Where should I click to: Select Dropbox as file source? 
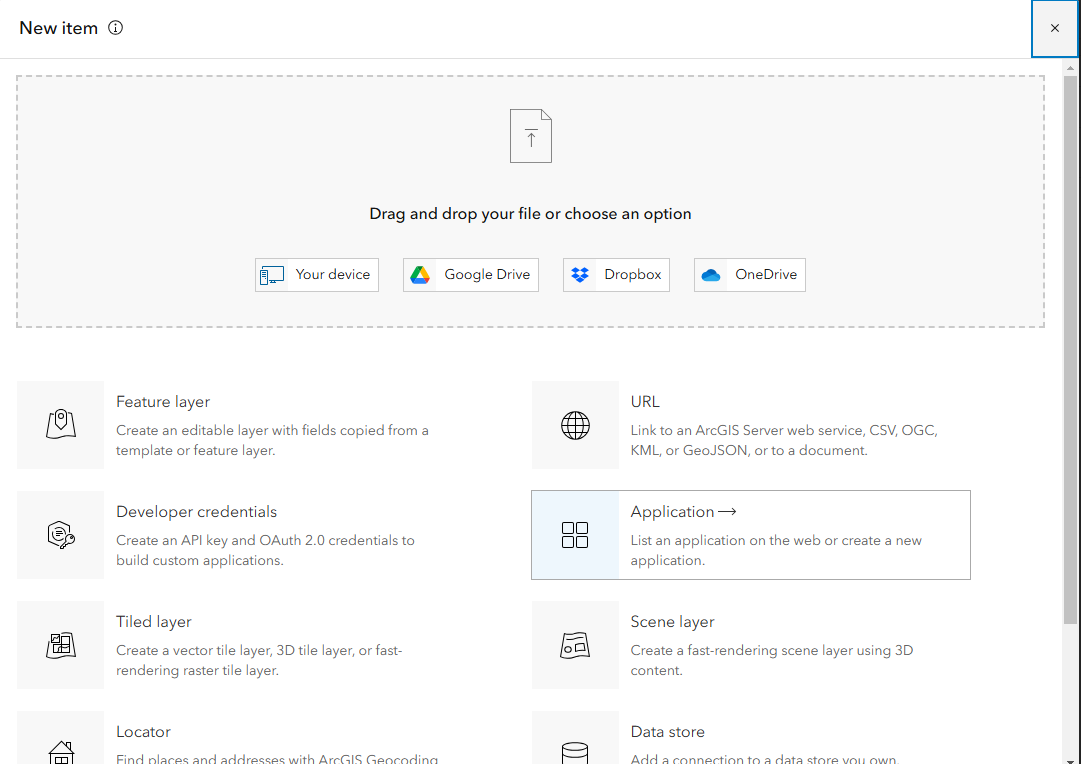coord(616,275)
